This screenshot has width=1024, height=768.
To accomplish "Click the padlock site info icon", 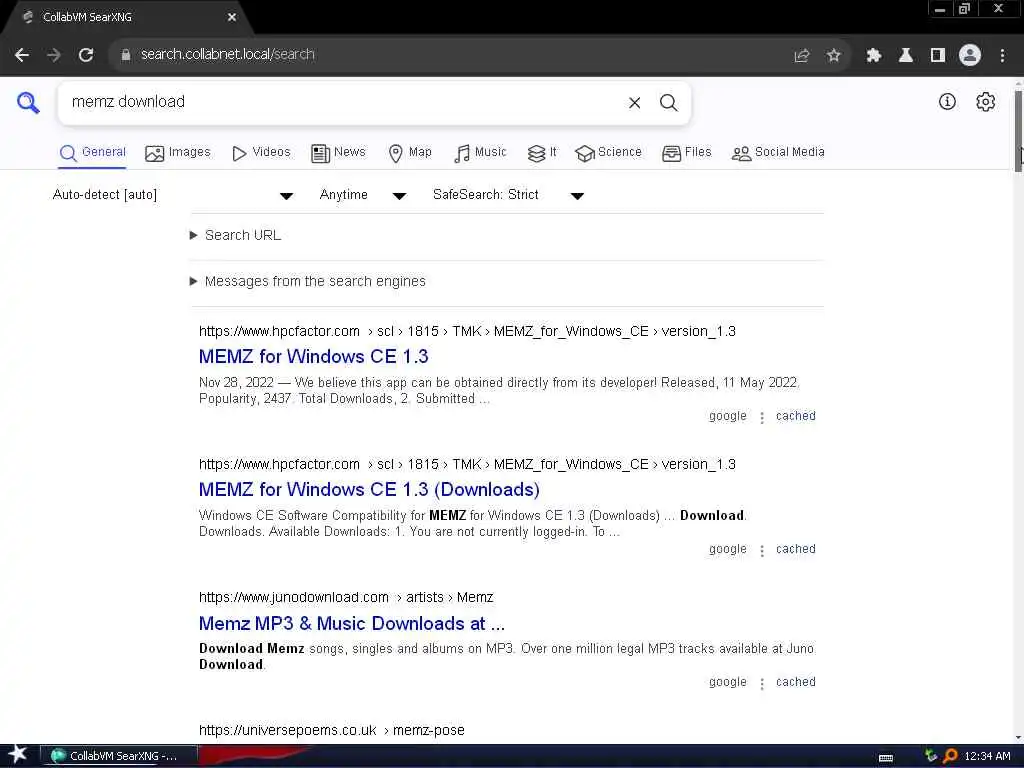I will click(126, 55).
